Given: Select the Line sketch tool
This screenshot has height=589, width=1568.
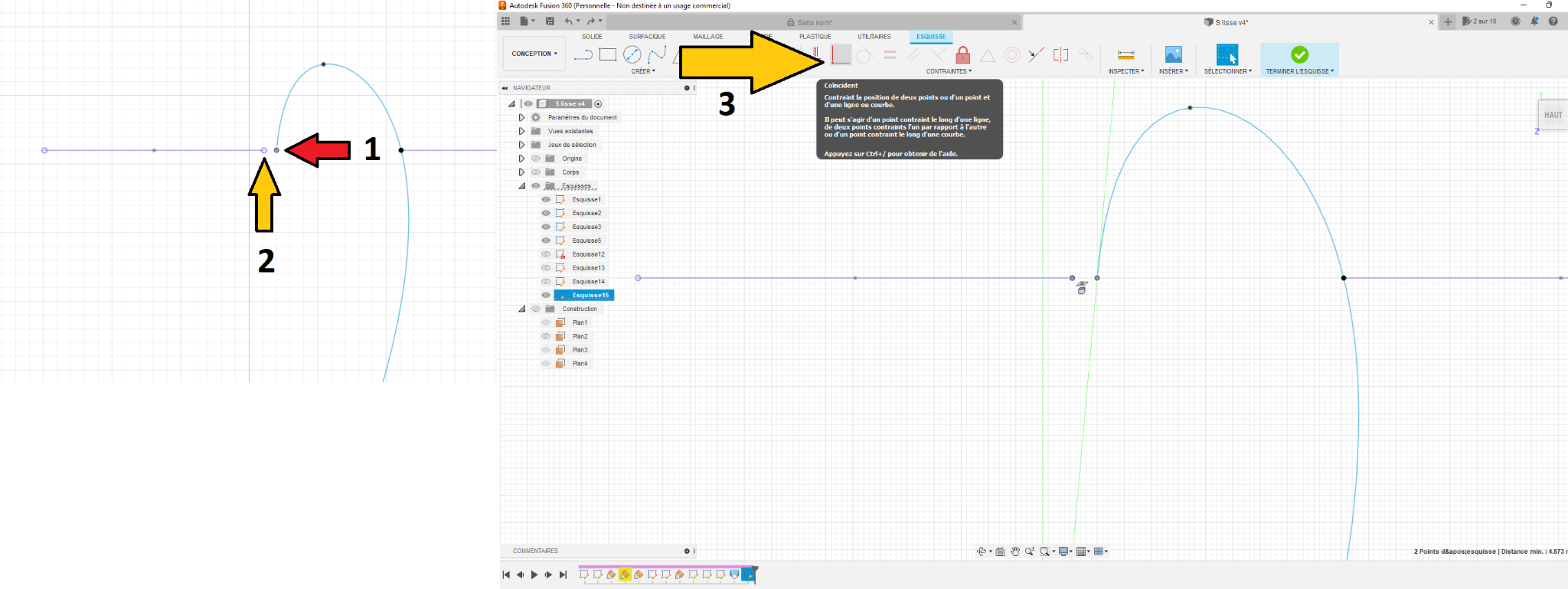Looking at the screenshot, I should [x=583, y=54].
